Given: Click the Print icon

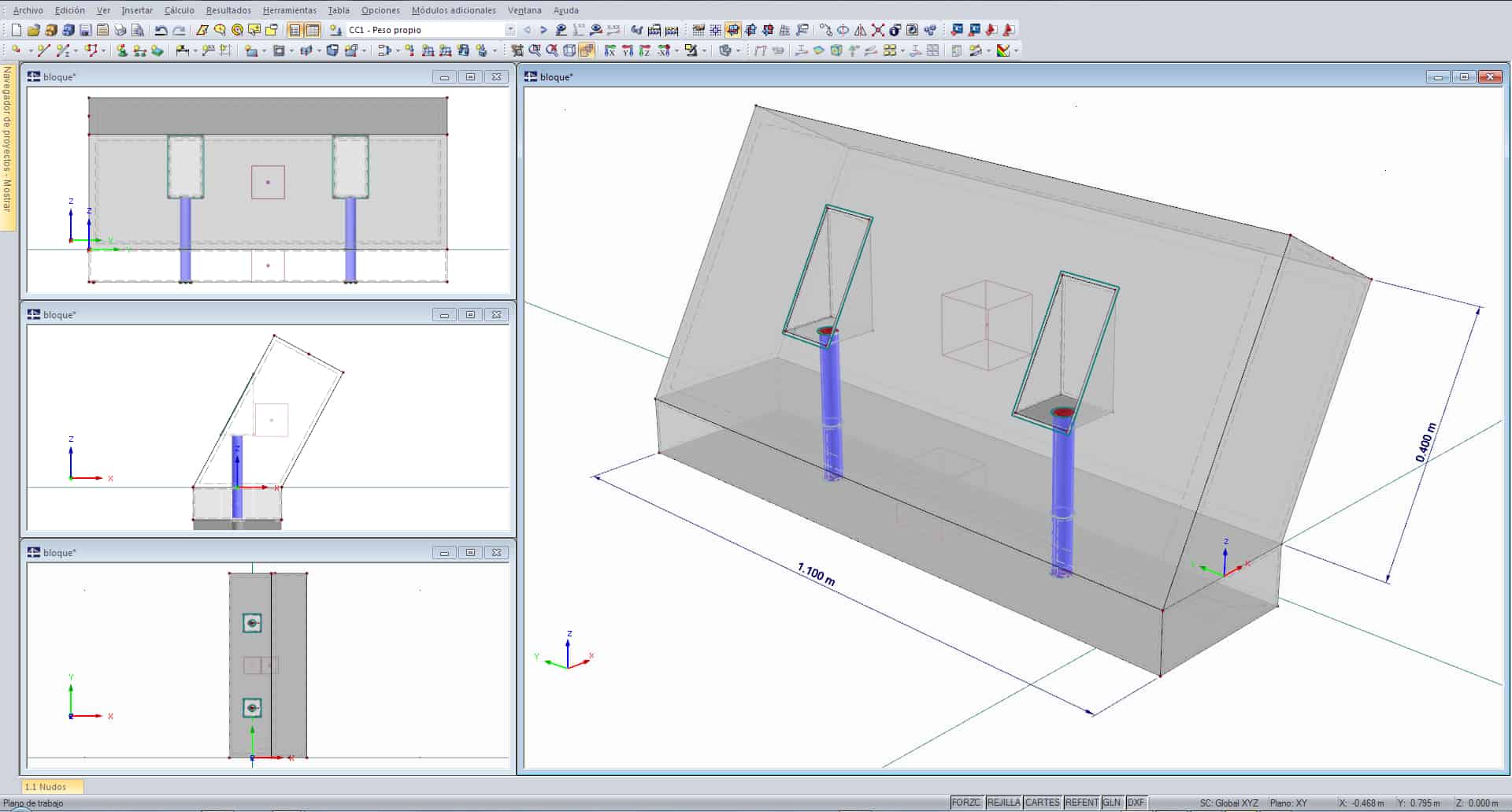Looking at the screenshot, I should pos(120,30).
